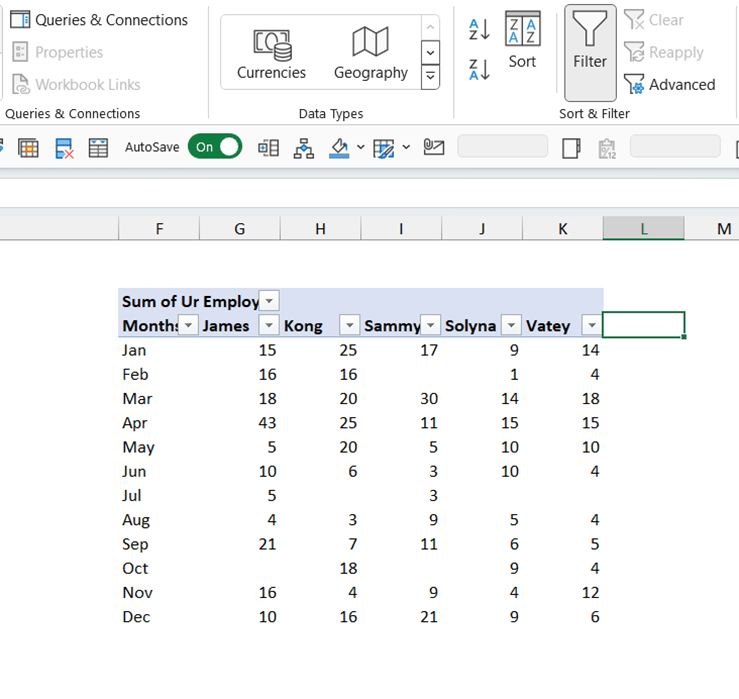Click cell containing 43 for James in Apr
The width and height of the screenshot is (739, 699).
click(x=239, y=423)
